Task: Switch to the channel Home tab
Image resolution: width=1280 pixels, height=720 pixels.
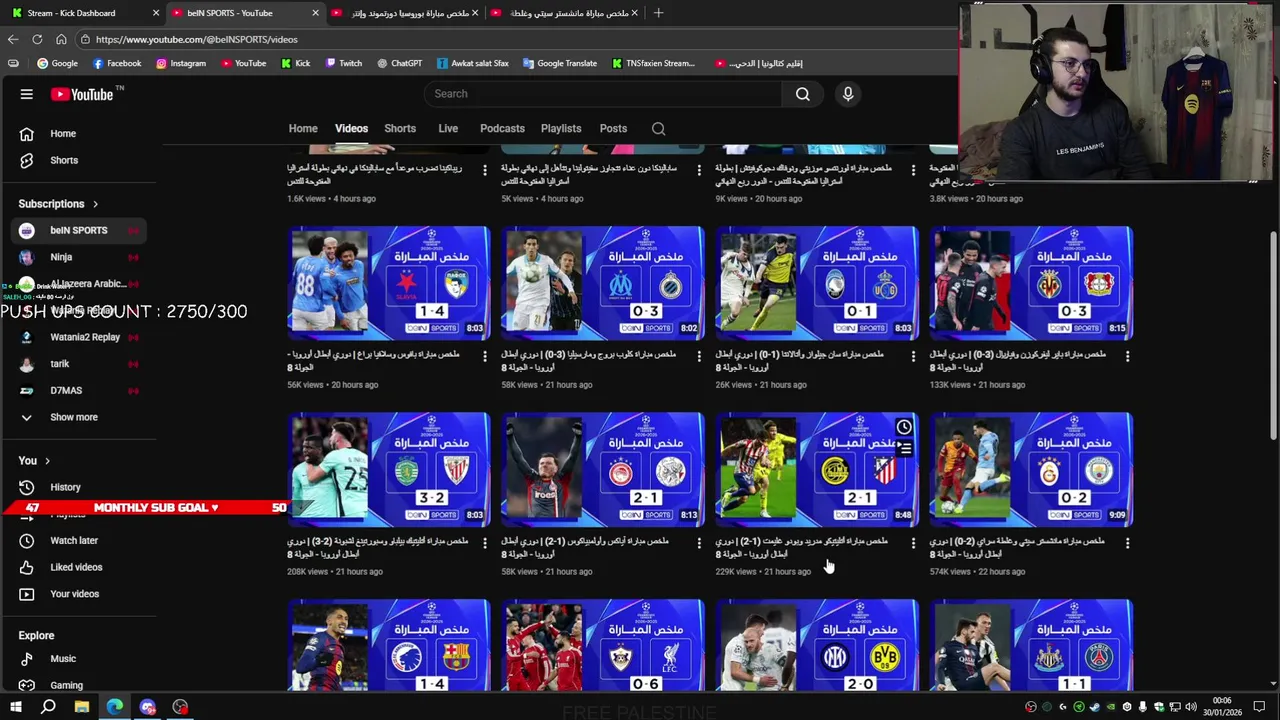Action: pos(303,129)
